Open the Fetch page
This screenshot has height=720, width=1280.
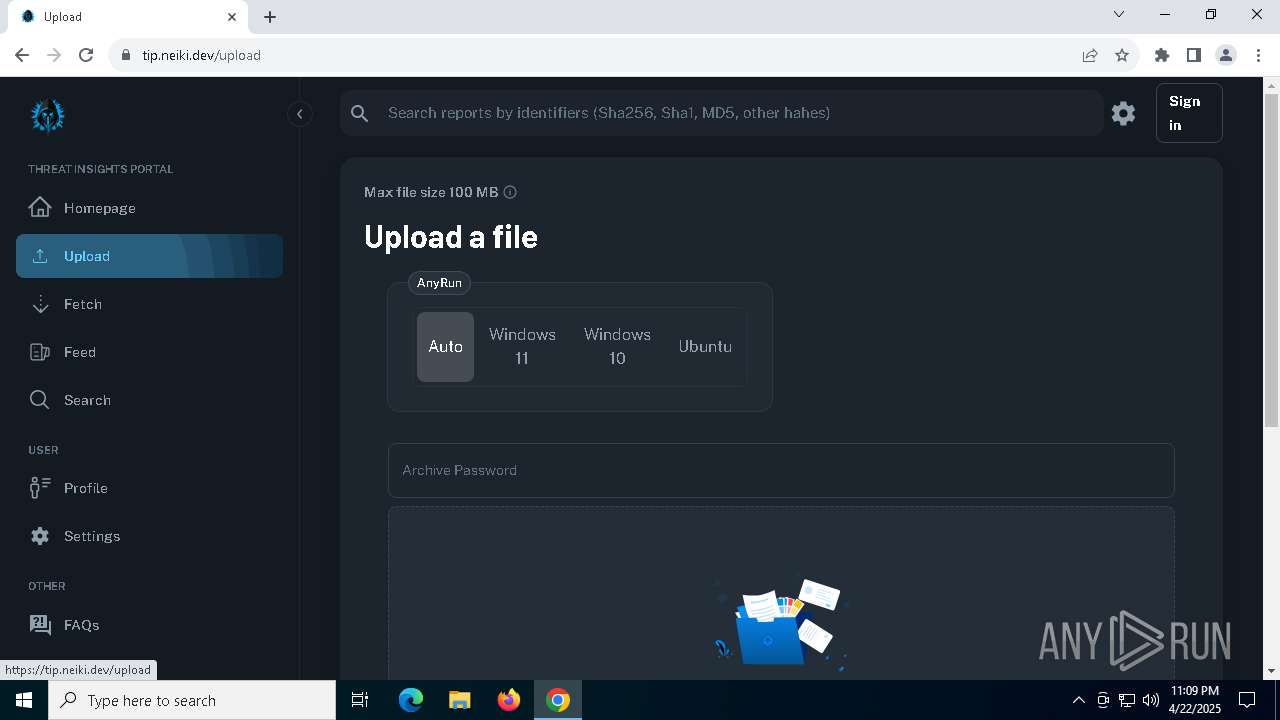tap(149, 304)
